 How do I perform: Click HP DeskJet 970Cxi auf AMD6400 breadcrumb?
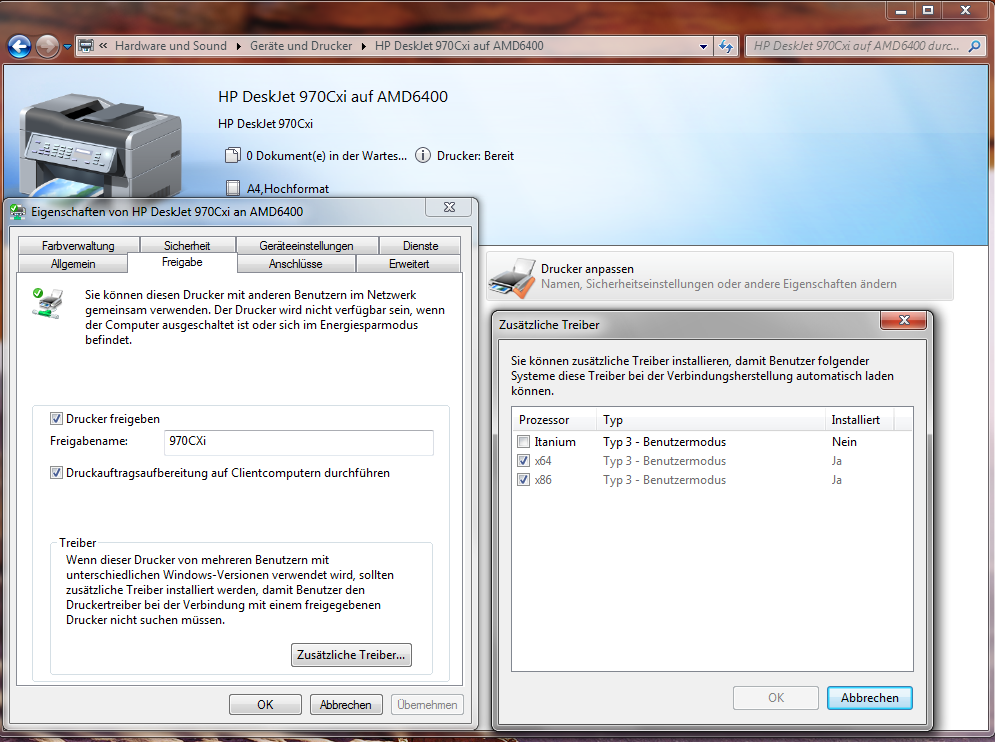pyautogui.click(x=459, y=46)
